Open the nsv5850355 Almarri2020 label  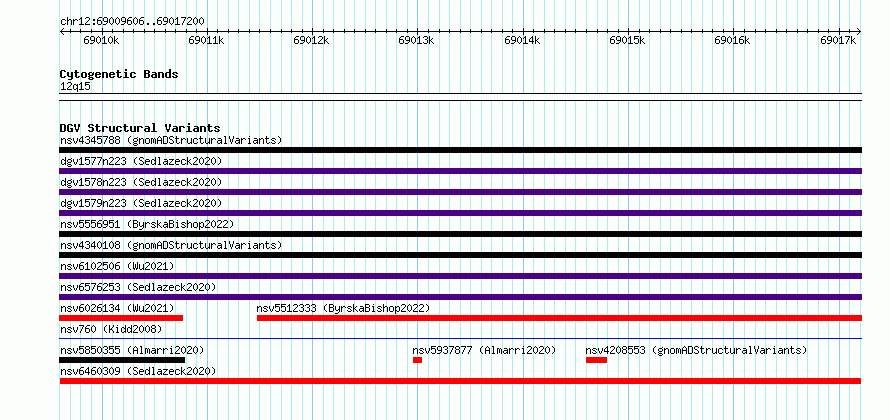coord(132,350)
